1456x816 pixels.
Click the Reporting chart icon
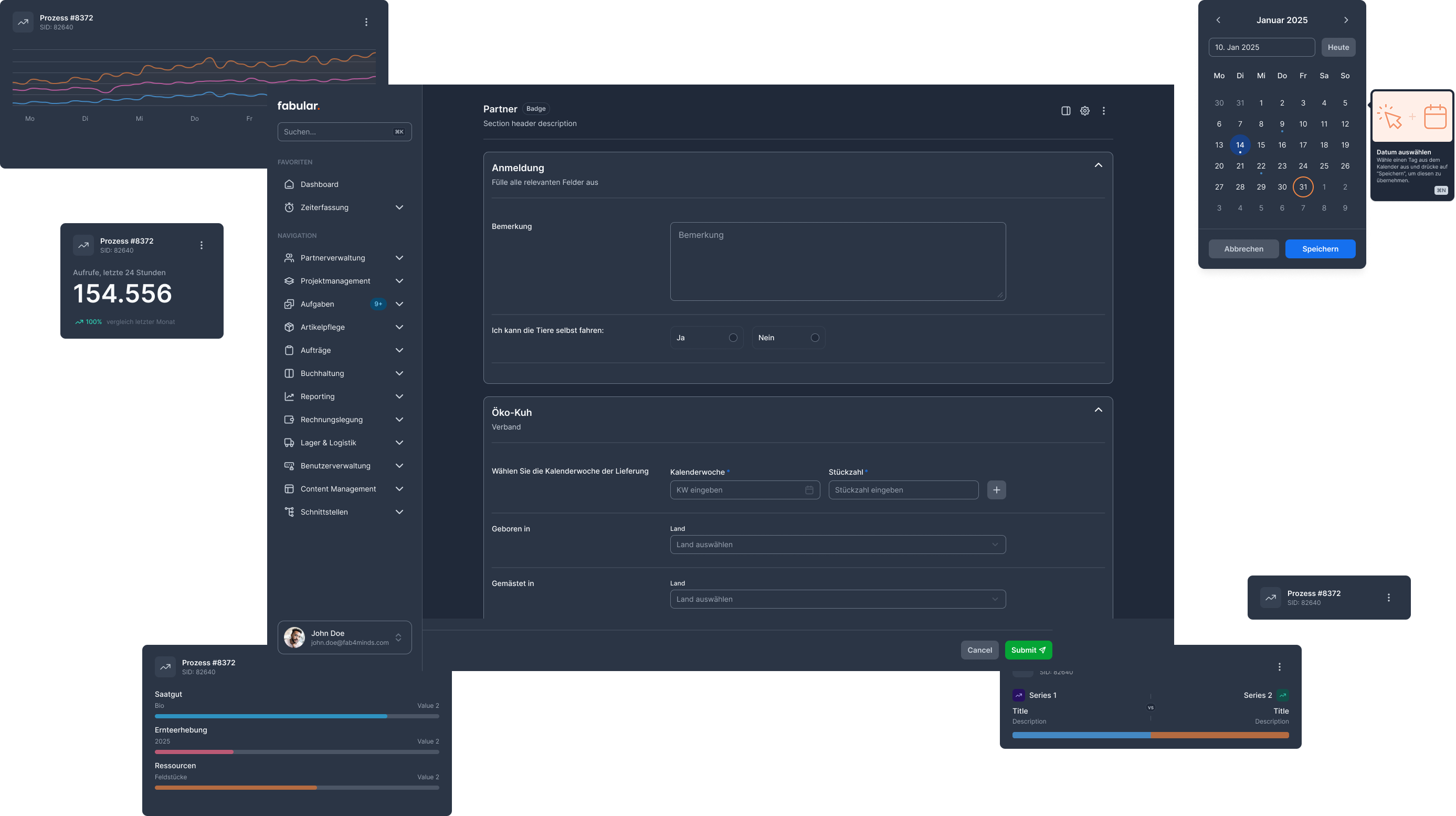pyautogui.click(x=289, y=397)
